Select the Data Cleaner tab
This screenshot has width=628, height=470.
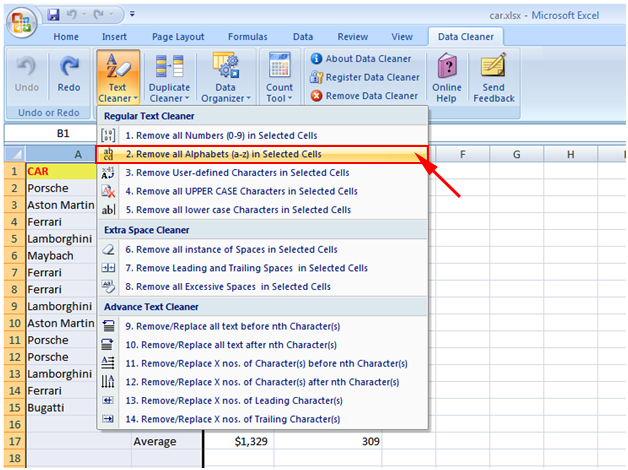pyautogui.click(x=465, y=37)
